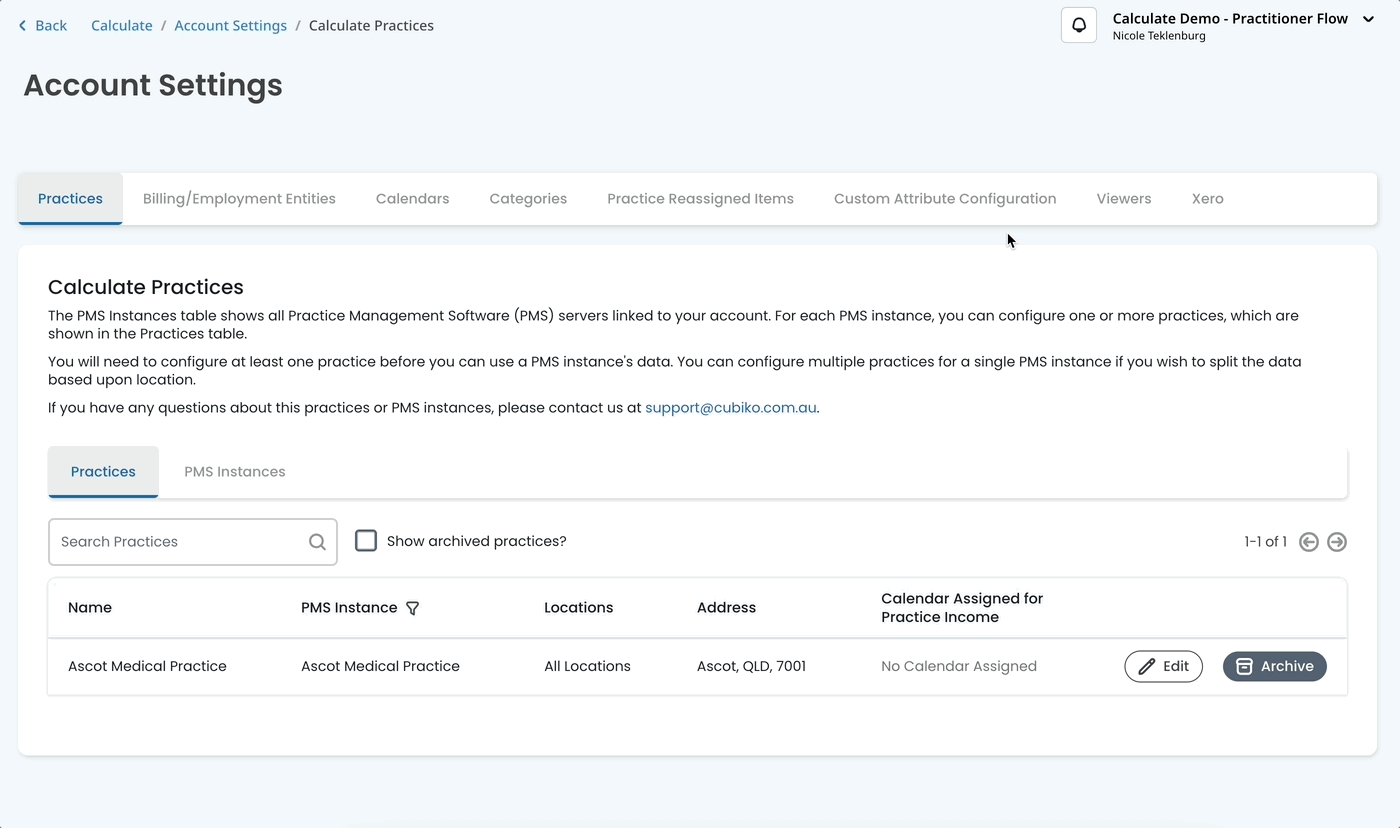Image resolution: width=1400 pixels, height=828 pixels.
Task: Go to previous page arrow
Action: [1308, 542]
